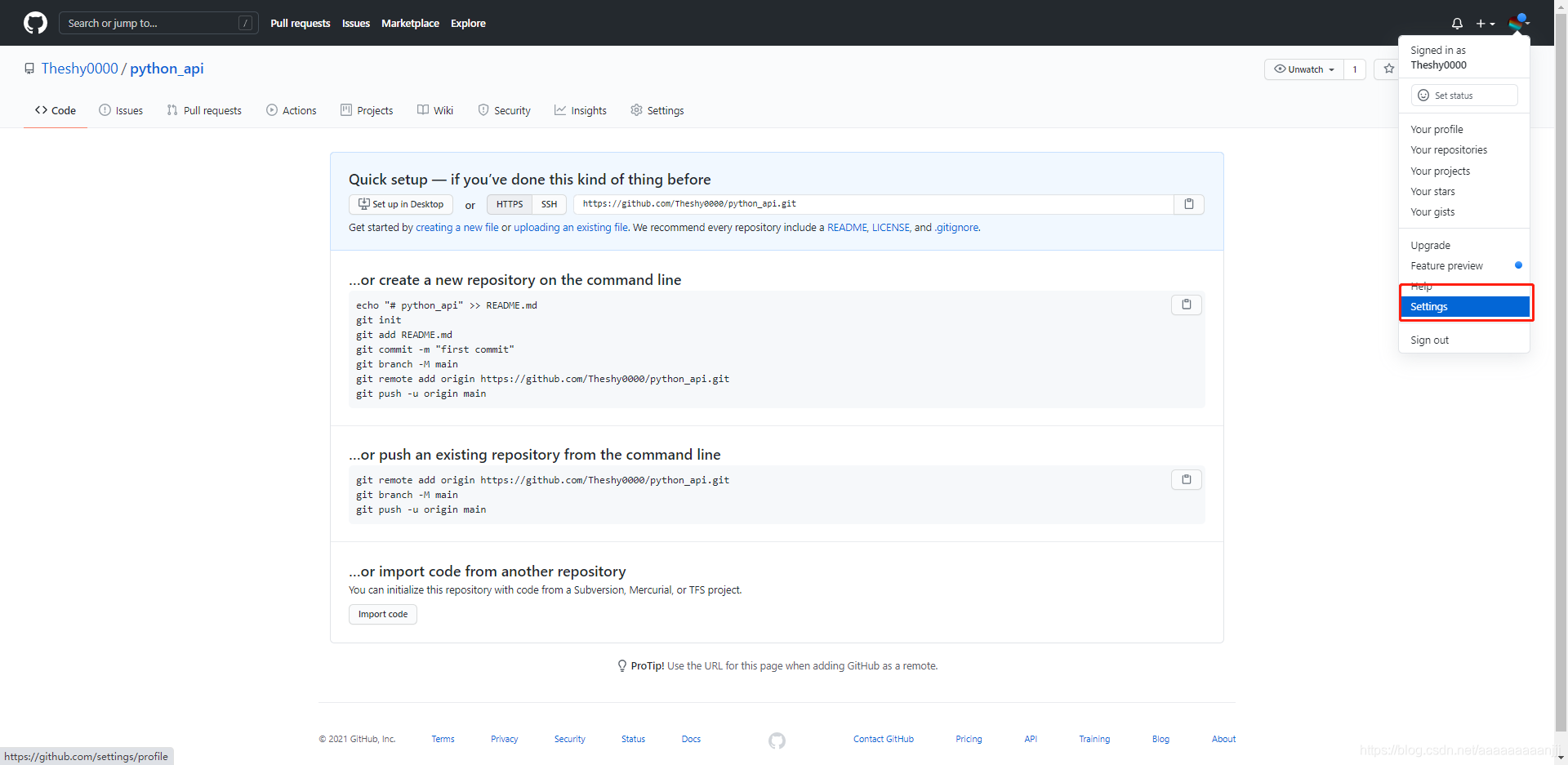Switch to the Projects tab
The image size is (1568, 765).
click(x=367, y=110)
